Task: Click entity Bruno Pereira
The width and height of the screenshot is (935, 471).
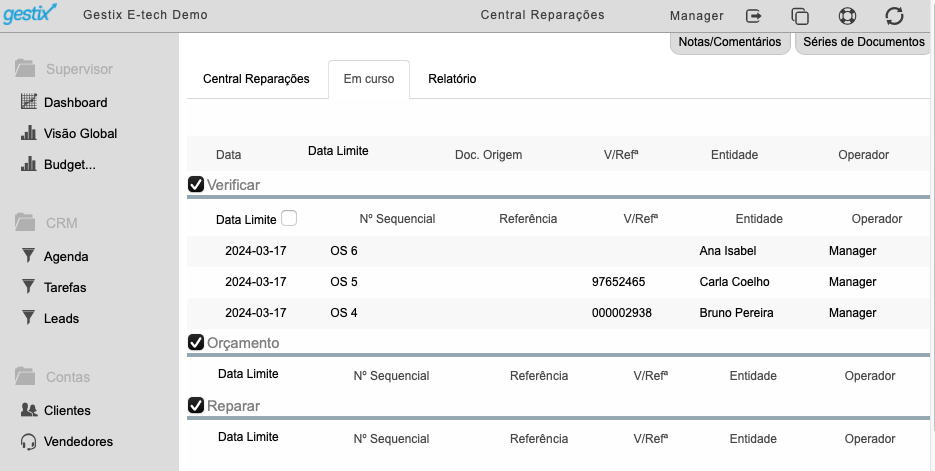Action: coord(736,313)
